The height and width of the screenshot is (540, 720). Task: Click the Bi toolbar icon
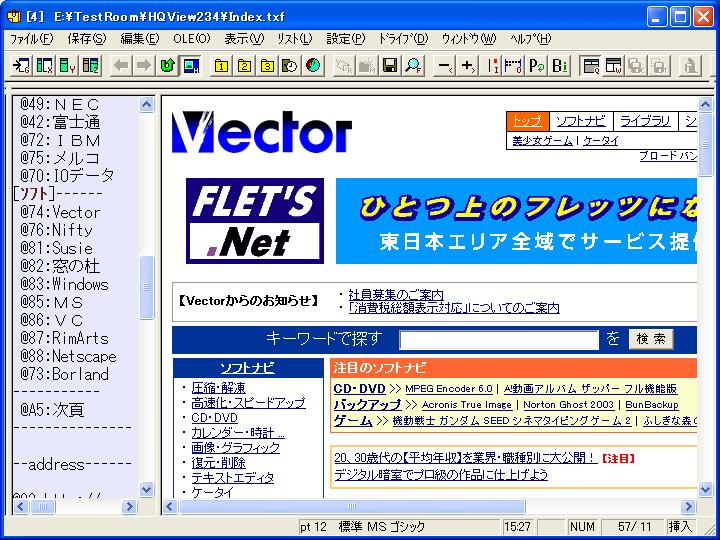pos(559,66)
